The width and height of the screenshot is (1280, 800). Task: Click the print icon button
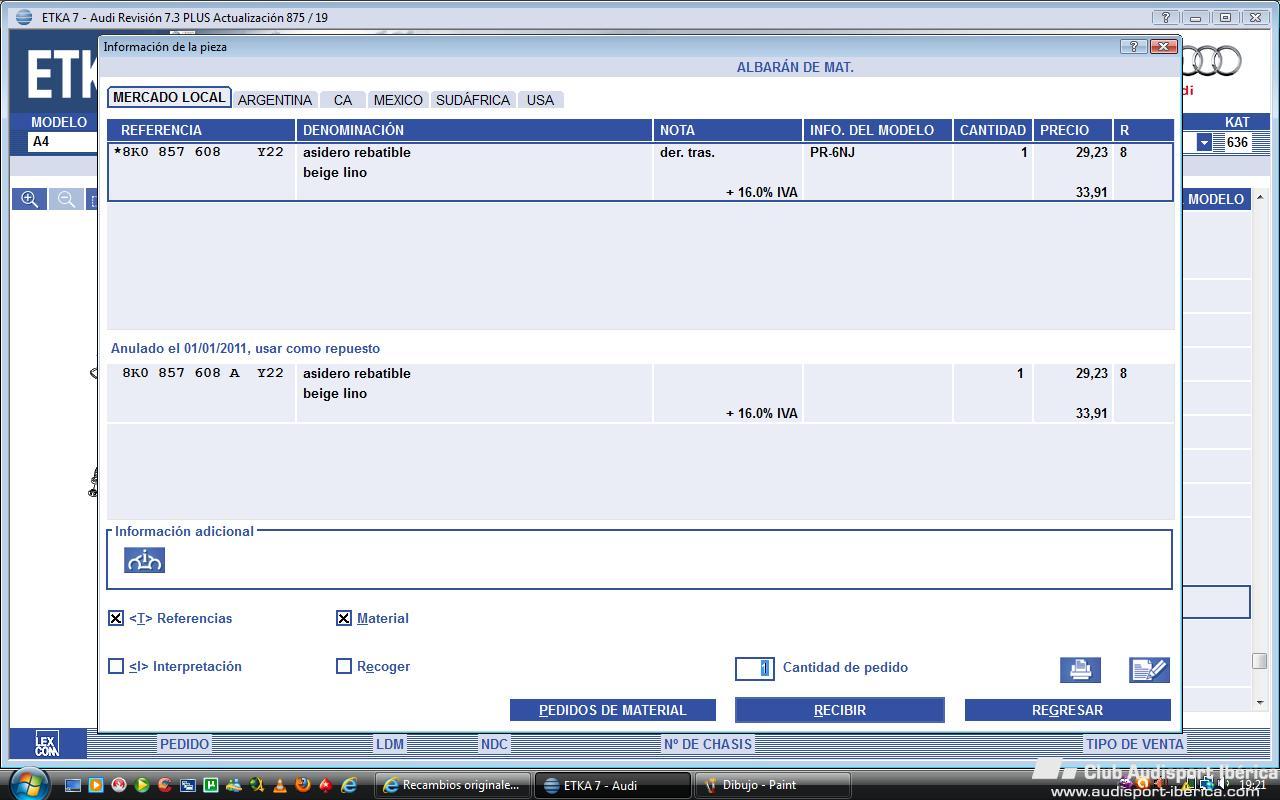click(1080, 670)
